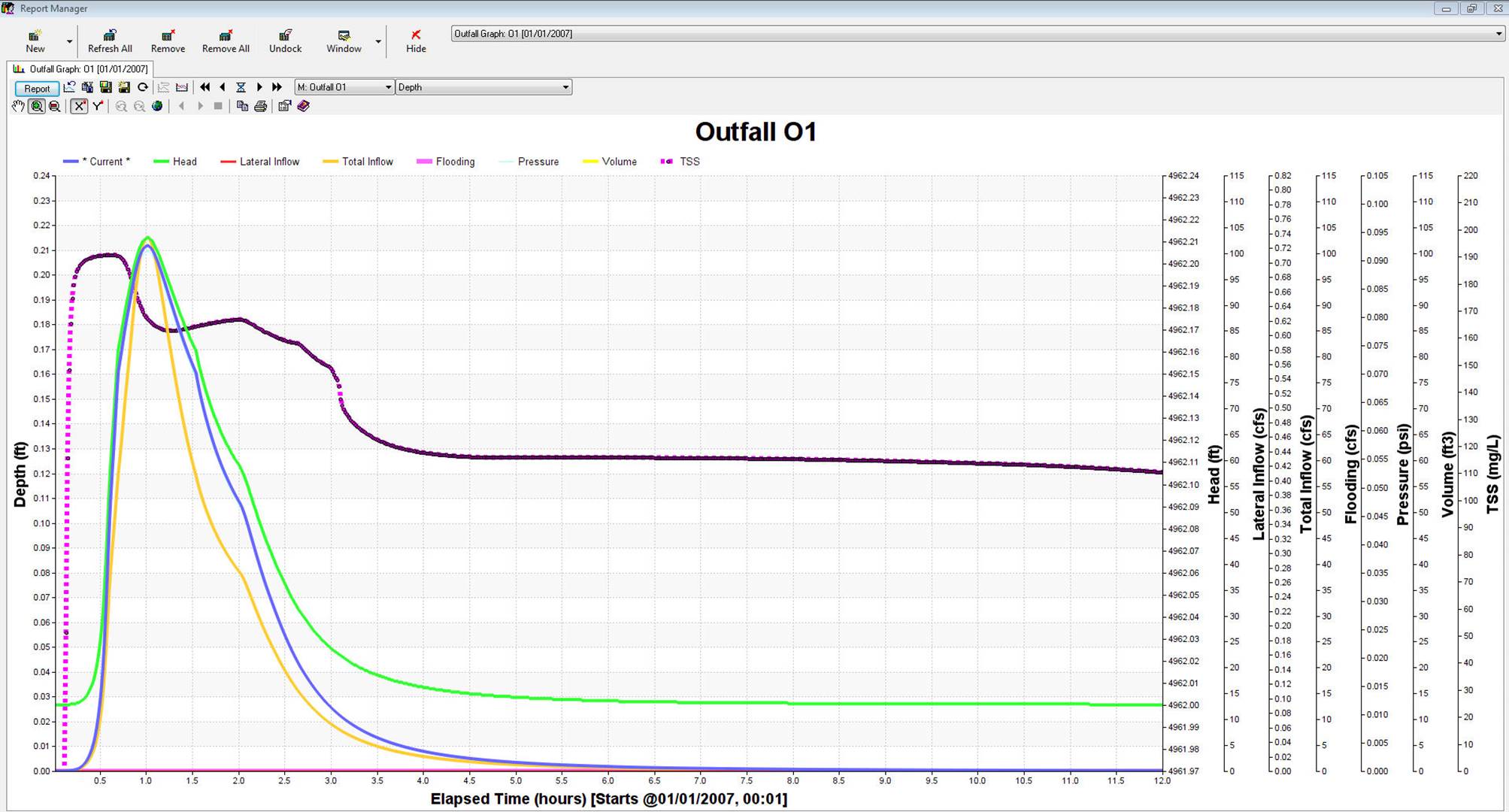Click the refresh graph circular arrow
Image resolution: width=1509 pixels, height=812 pixels.
(143, 87)
